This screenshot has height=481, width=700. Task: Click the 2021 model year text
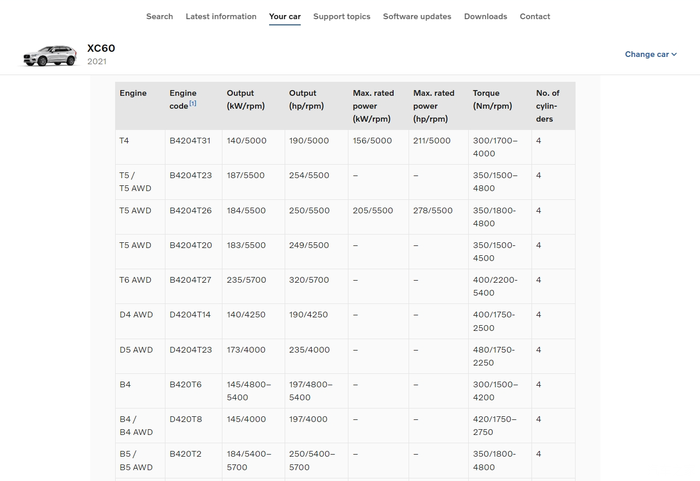coord(97,62)
